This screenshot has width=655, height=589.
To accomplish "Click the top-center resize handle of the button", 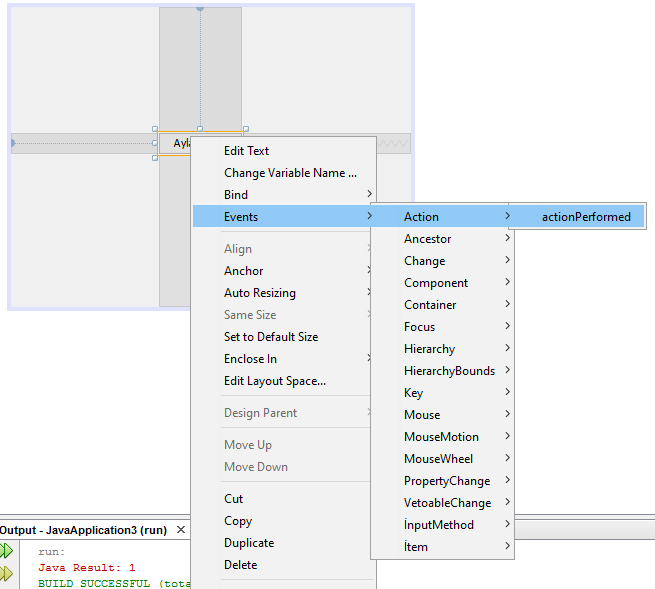I will [200, 129].
